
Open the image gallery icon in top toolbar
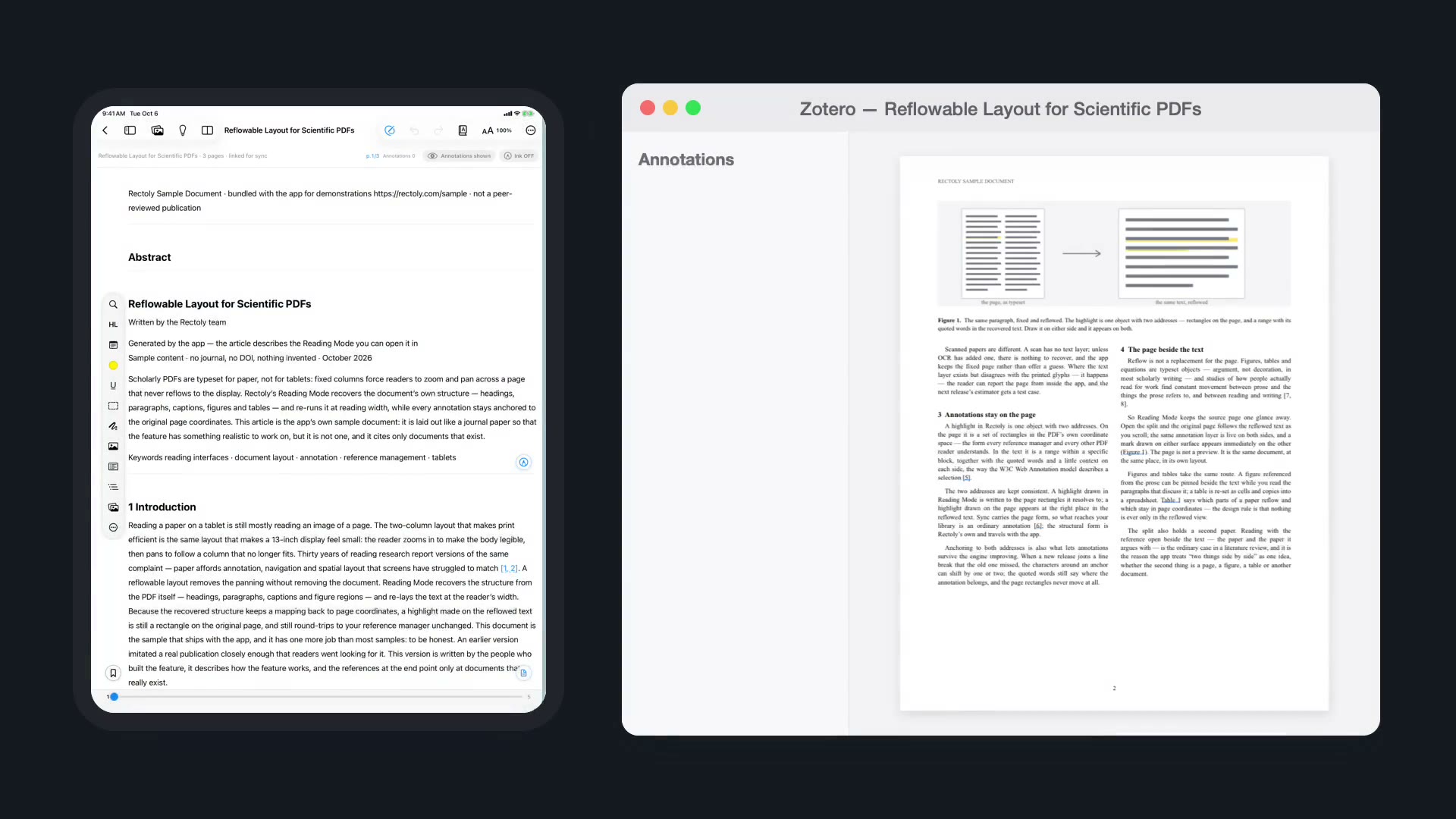(157, 130)
